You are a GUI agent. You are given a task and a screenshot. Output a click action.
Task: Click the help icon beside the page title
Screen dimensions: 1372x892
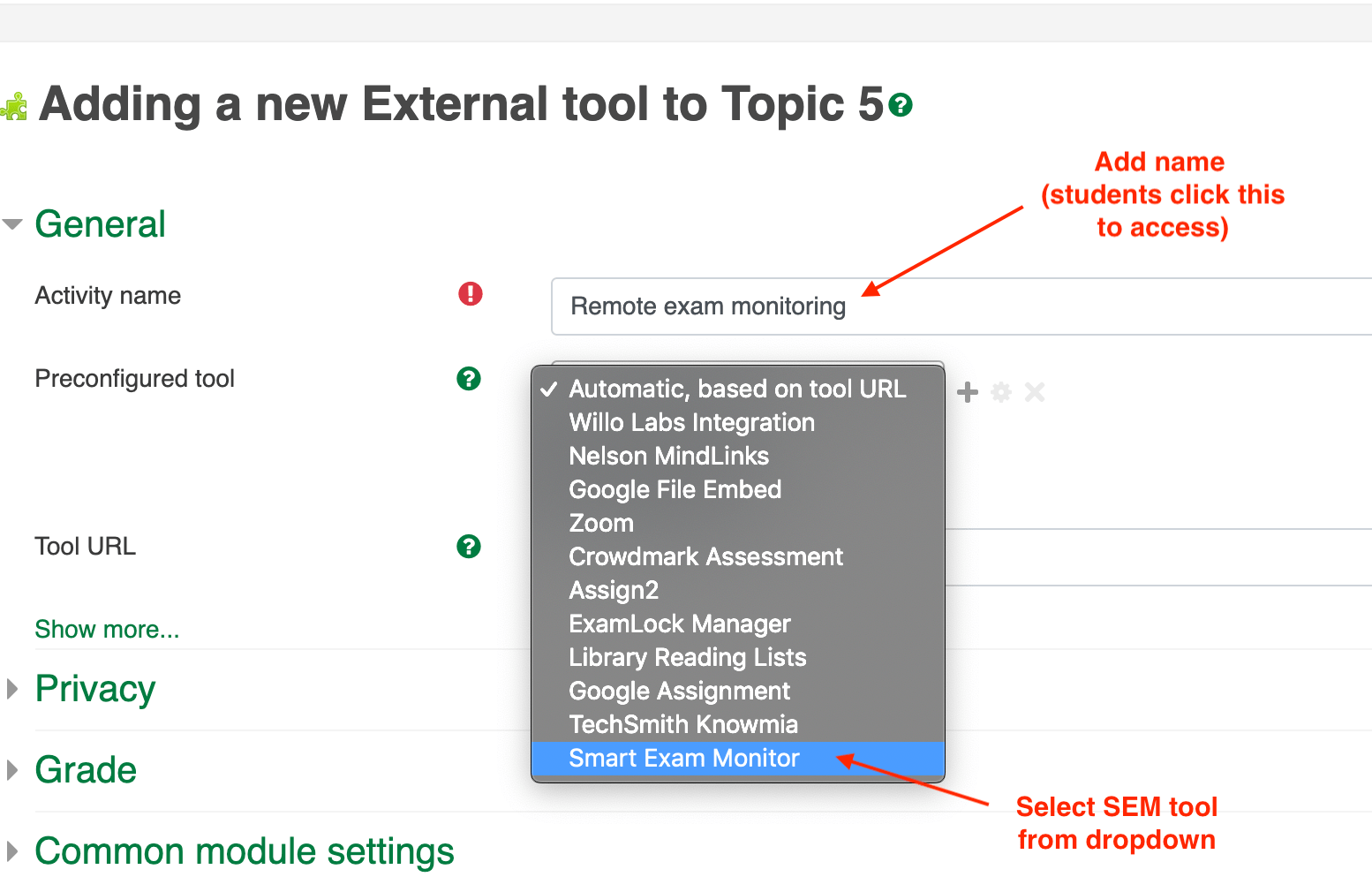[x=900, y=105]
